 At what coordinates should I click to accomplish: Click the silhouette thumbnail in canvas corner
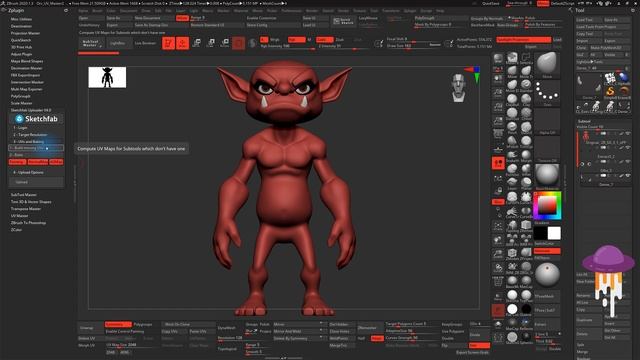click(107, 77)
